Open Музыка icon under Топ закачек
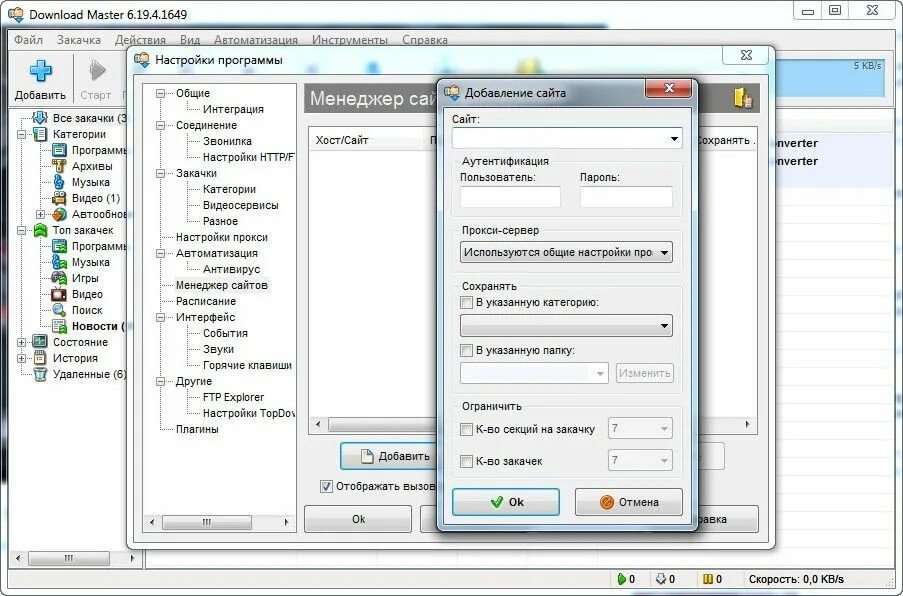 click(59, 262)
